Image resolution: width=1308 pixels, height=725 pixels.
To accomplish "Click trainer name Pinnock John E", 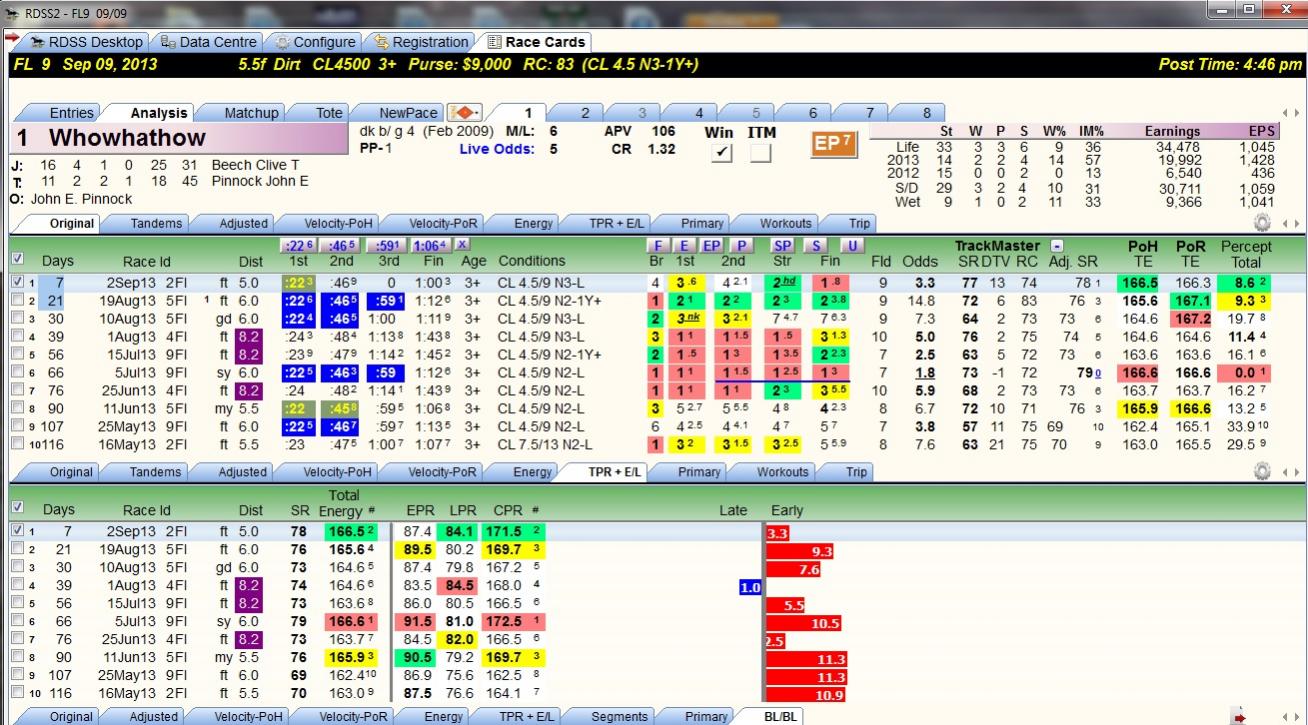I will 260,181.
